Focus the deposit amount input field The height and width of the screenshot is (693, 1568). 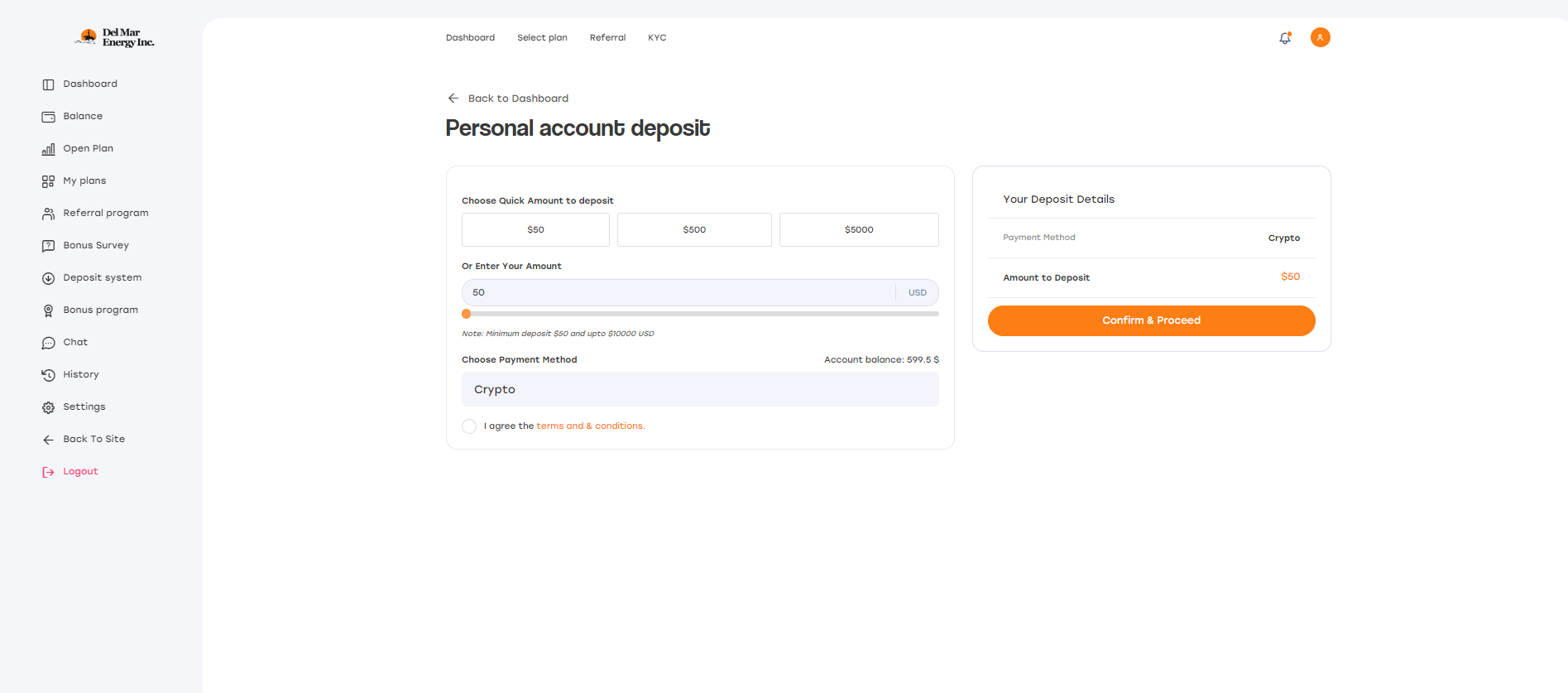click(x=679, y=292)
